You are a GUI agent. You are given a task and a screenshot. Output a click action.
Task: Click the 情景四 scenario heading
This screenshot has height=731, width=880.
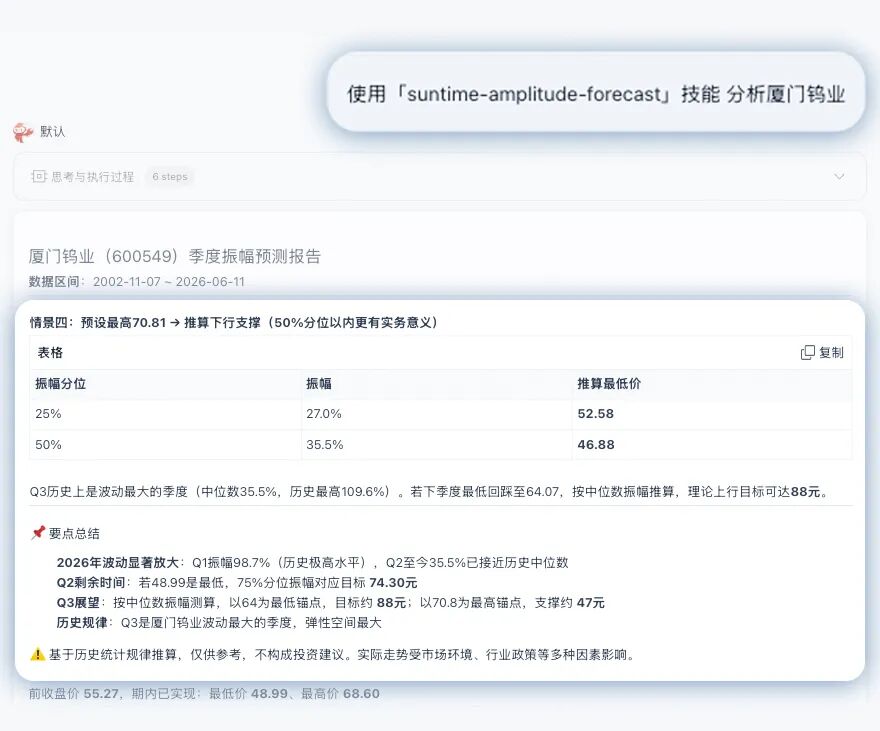click(x=233, y=323)
